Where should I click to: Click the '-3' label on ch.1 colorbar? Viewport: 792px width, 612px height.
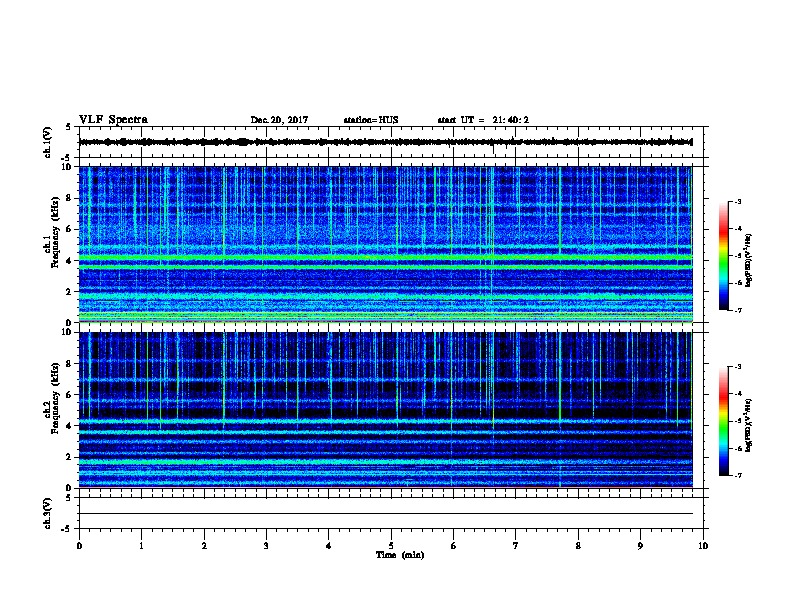pyautogui.click(x=738, y=202)
